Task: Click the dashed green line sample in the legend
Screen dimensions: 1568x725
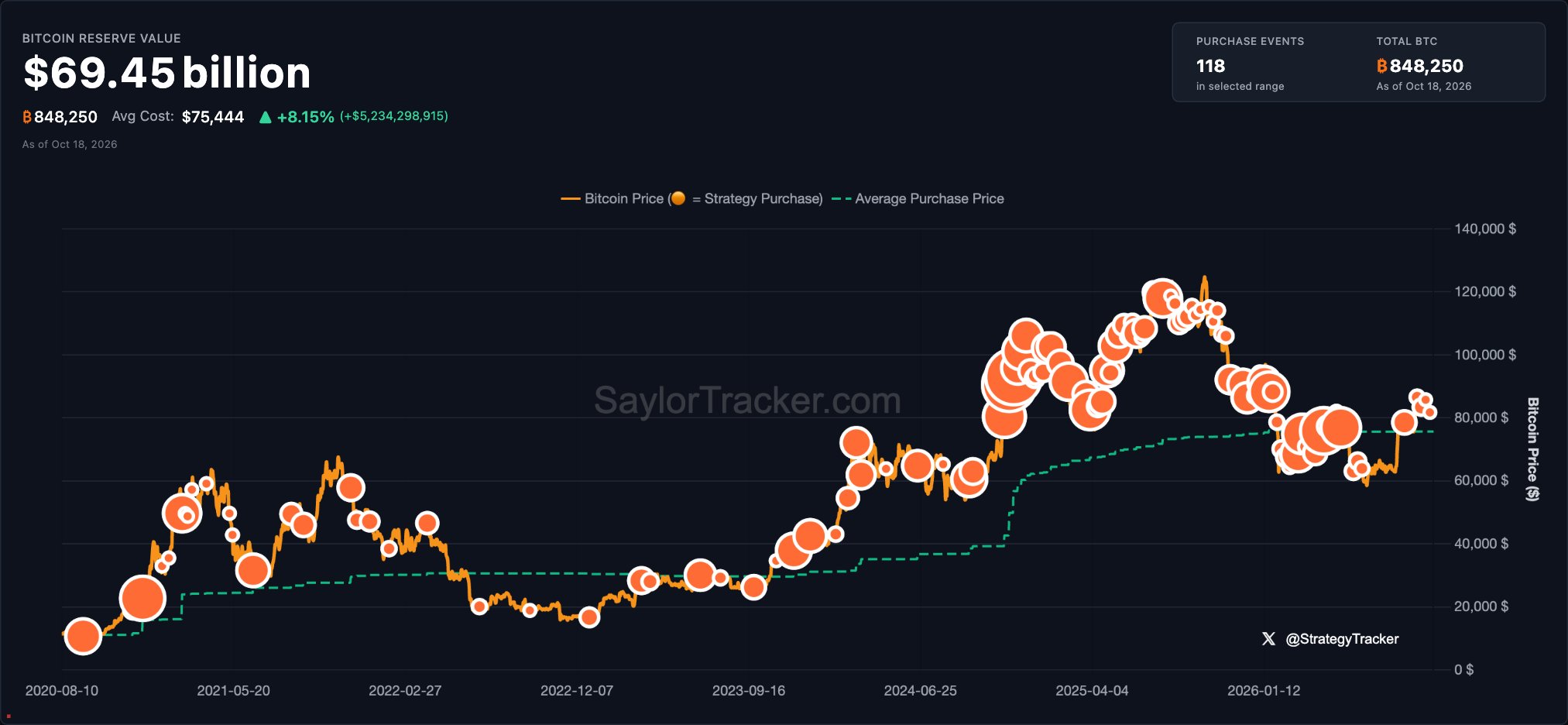Action: coord(842,199)
